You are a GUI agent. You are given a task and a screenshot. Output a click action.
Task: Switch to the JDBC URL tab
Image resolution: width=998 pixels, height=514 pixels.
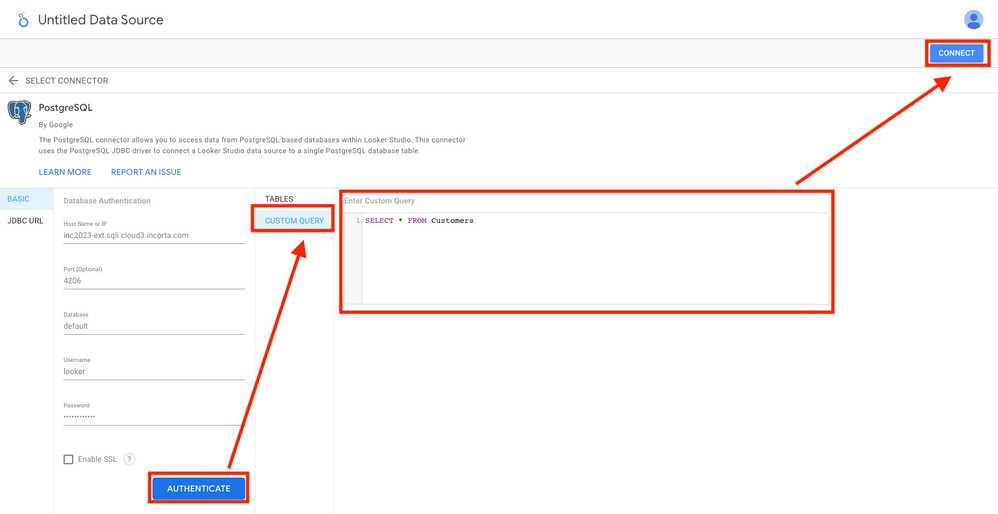[25, 221]
